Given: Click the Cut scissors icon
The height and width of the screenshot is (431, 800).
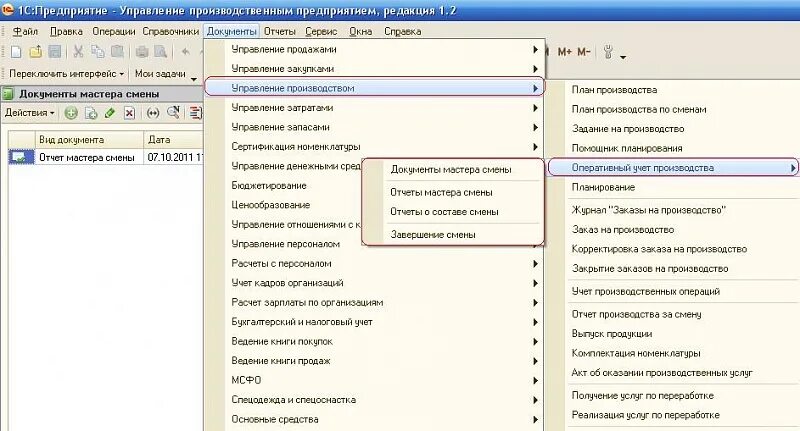Looking at the screenshot, I should point(78,52).
